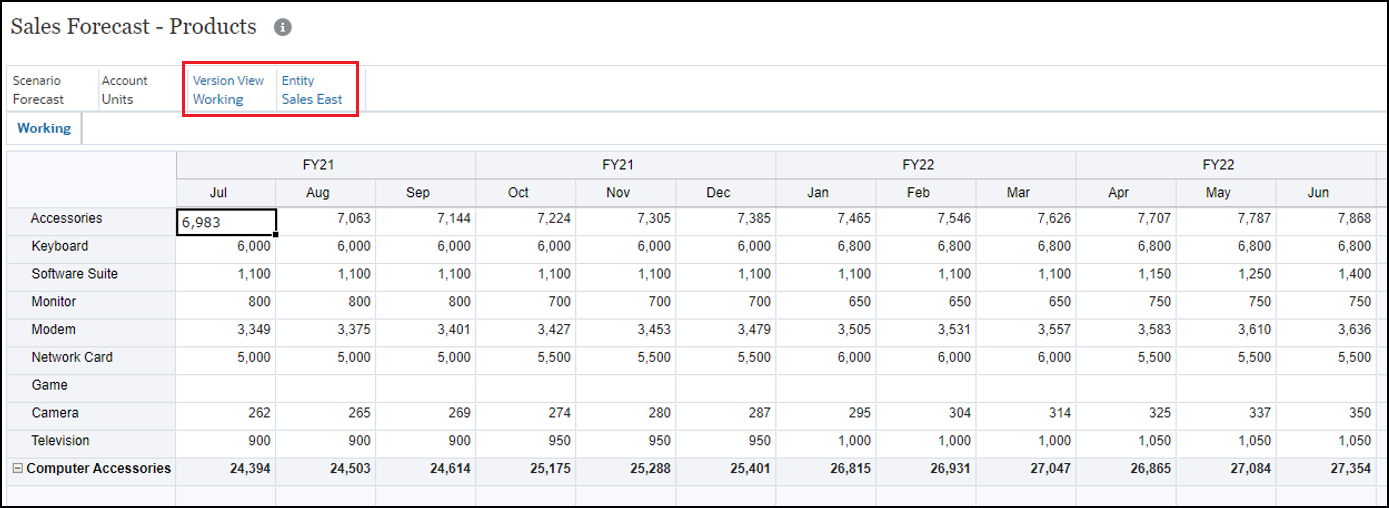Click the Account Units dimension label
This screenshot has height=508, width=1389.
(x=124, y=90)
